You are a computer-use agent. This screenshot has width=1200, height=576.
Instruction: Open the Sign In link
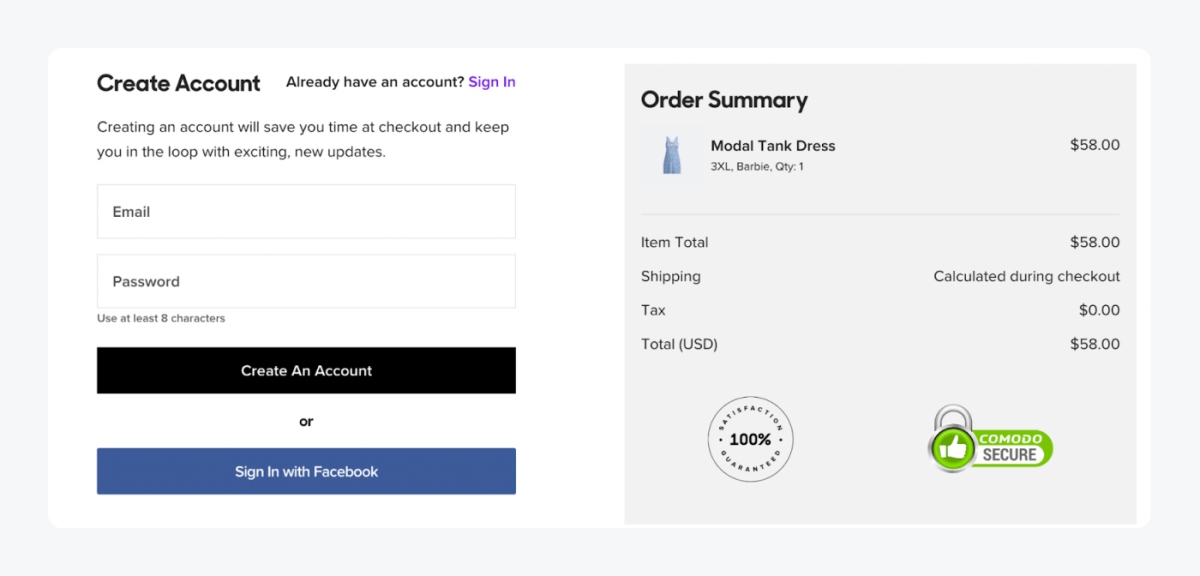(492, 81)
